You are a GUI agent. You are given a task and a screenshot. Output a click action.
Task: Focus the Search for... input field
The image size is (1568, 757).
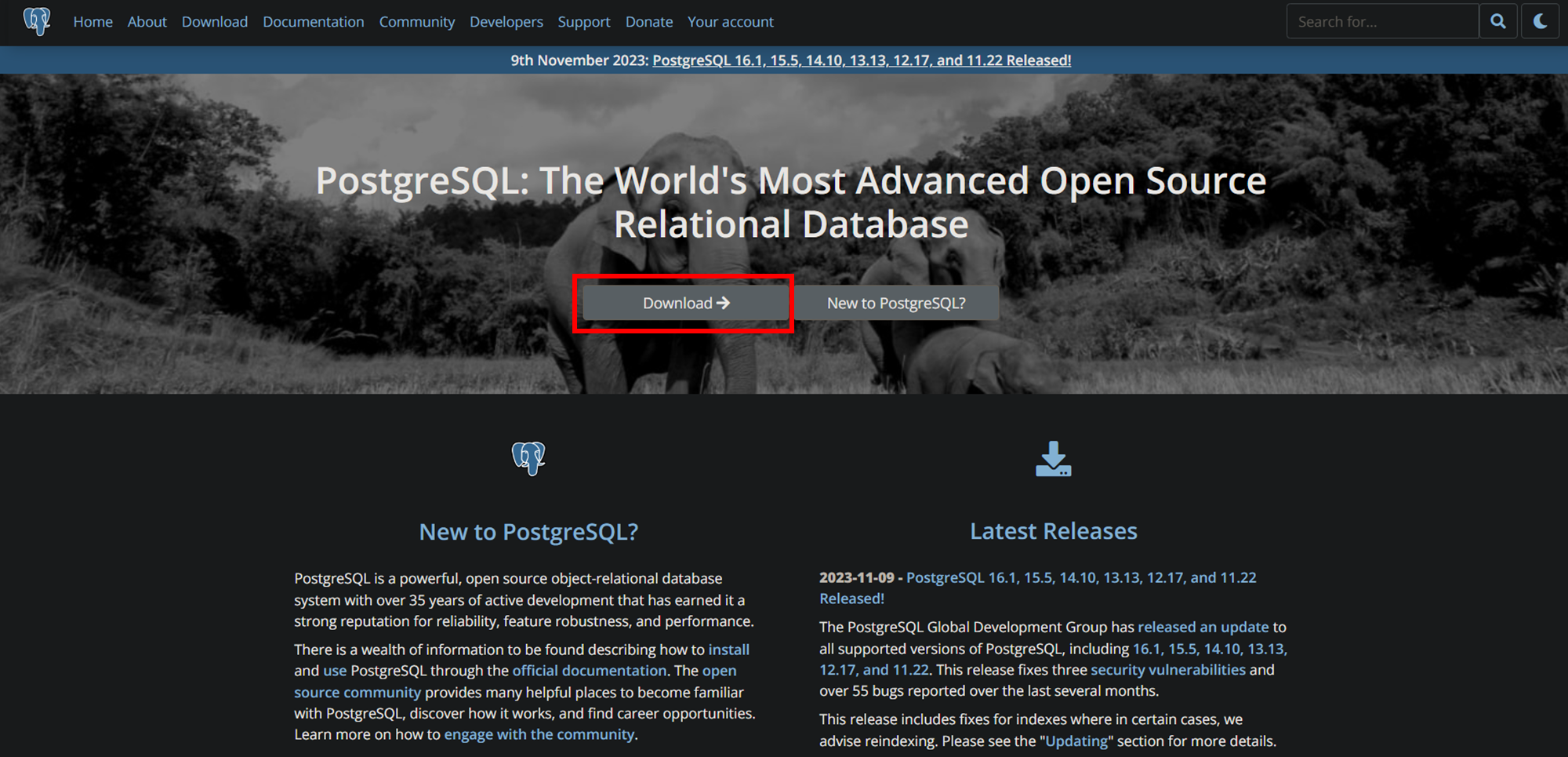pyautogui.click(x=1382, y=21)
